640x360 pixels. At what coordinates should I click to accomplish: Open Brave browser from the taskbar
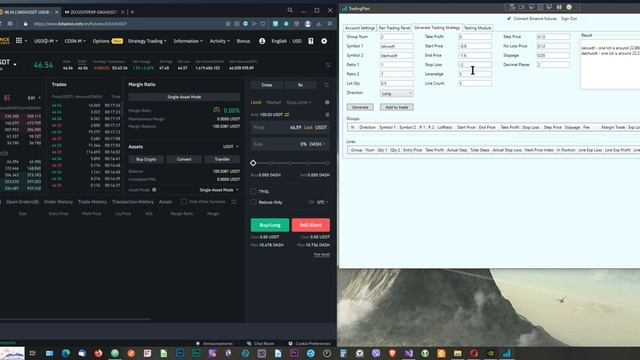(x=392, y=353)
